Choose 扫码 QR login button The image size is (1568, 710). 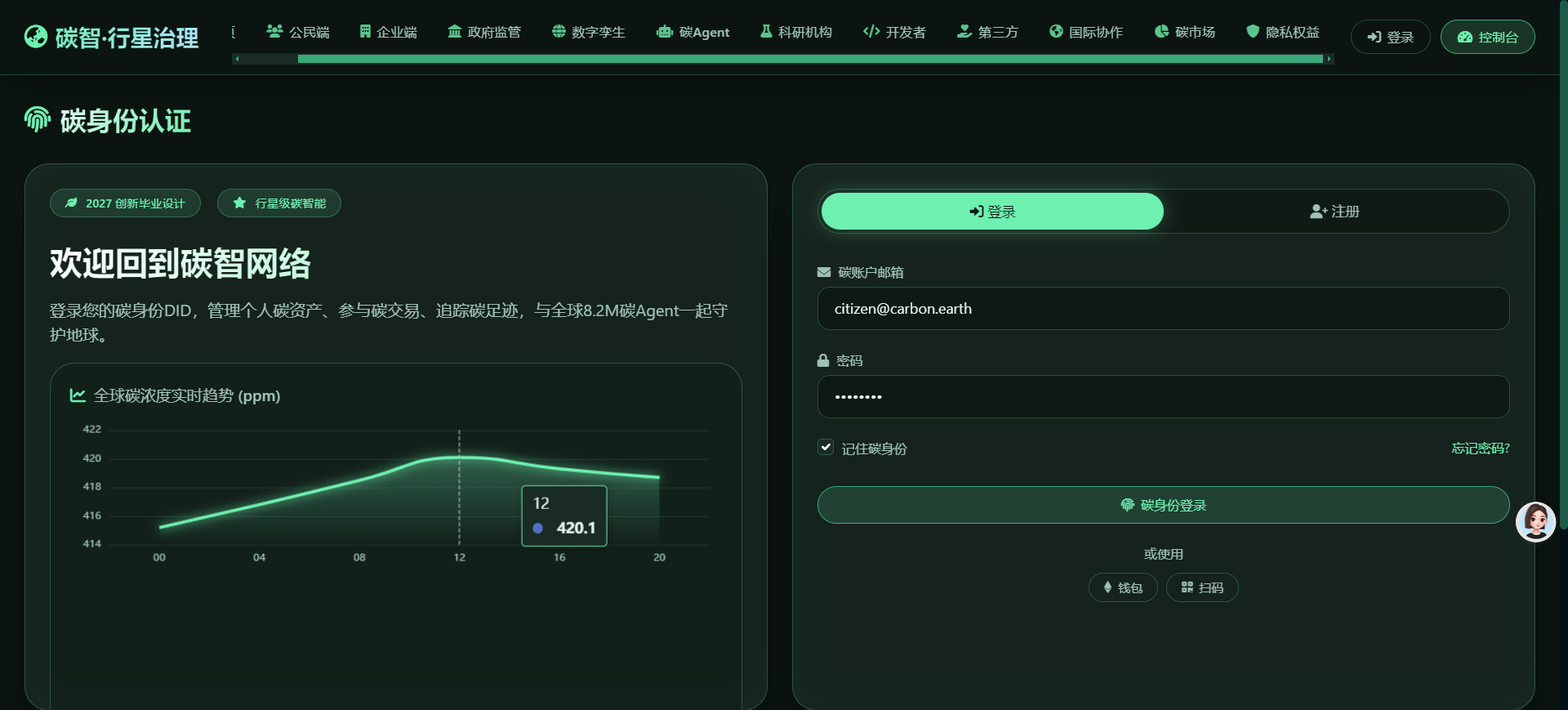(1202, 587)
